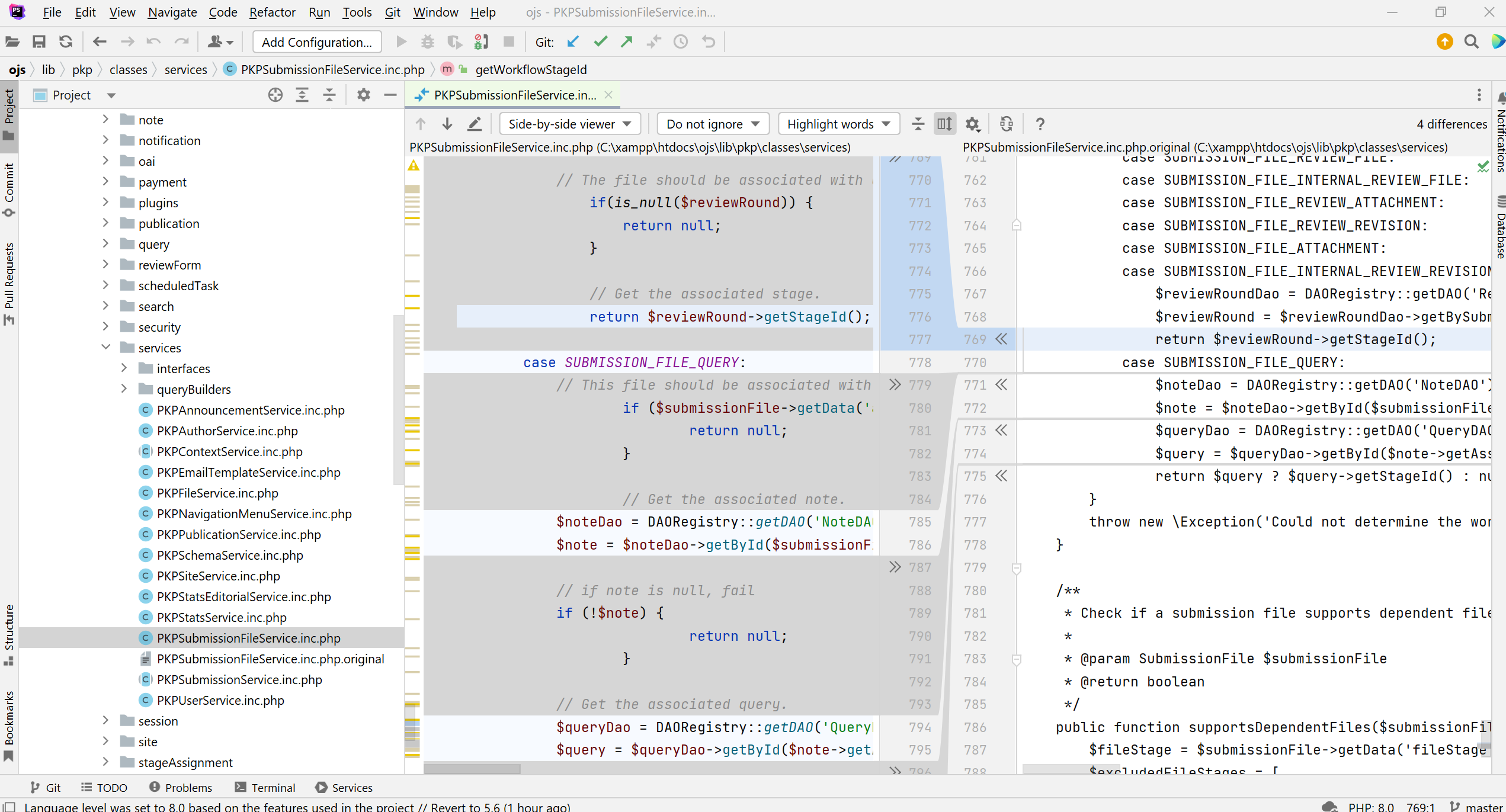The height and width of the screenshot is (812, 1506).
Task: Click the horizontal scrollbar of left diff
Action: pyautogui.click(x=472, y=769)
